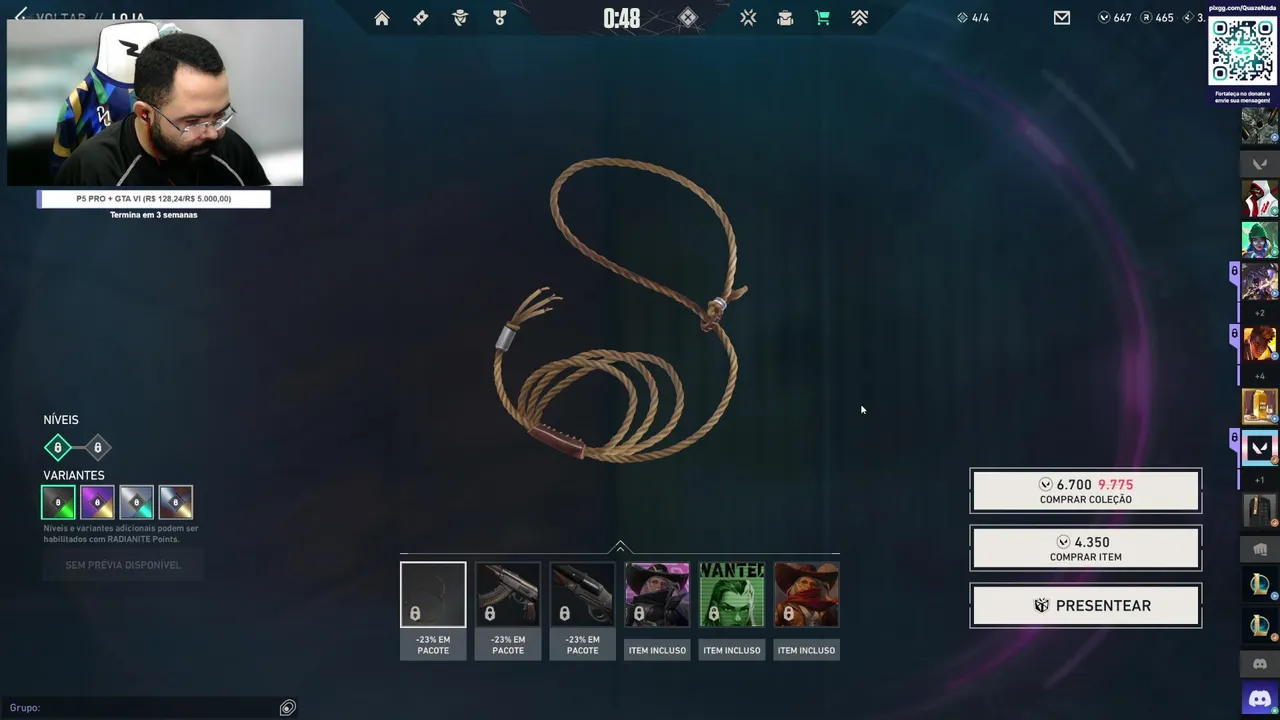
Task: Click the Valorant Points balance showing 647
Action: [1115, 18]
